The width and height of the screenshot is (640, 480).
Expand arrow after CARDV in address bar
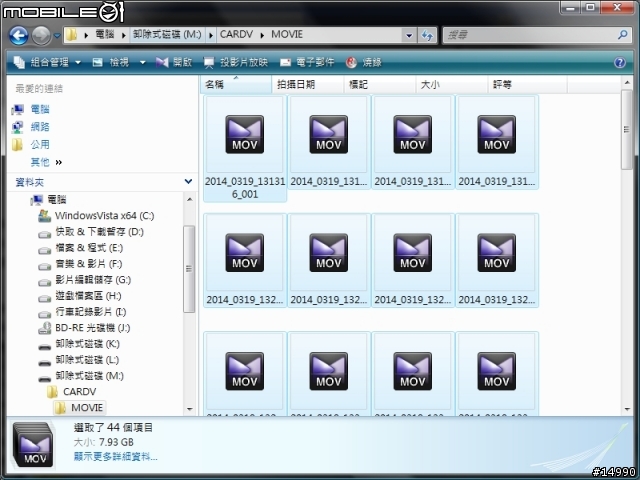pos(262,35)
